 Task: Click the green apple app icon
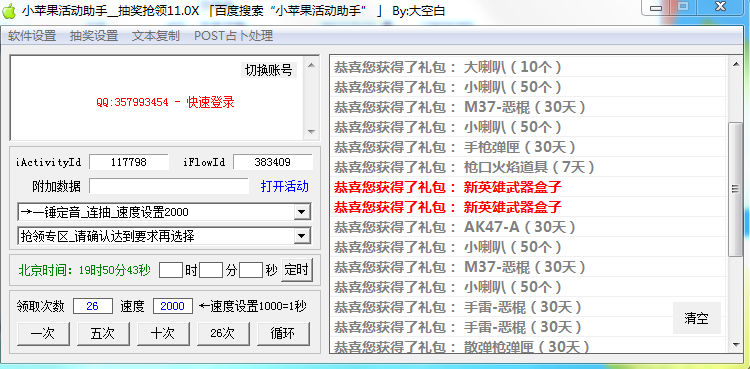(x=9, y=11)
